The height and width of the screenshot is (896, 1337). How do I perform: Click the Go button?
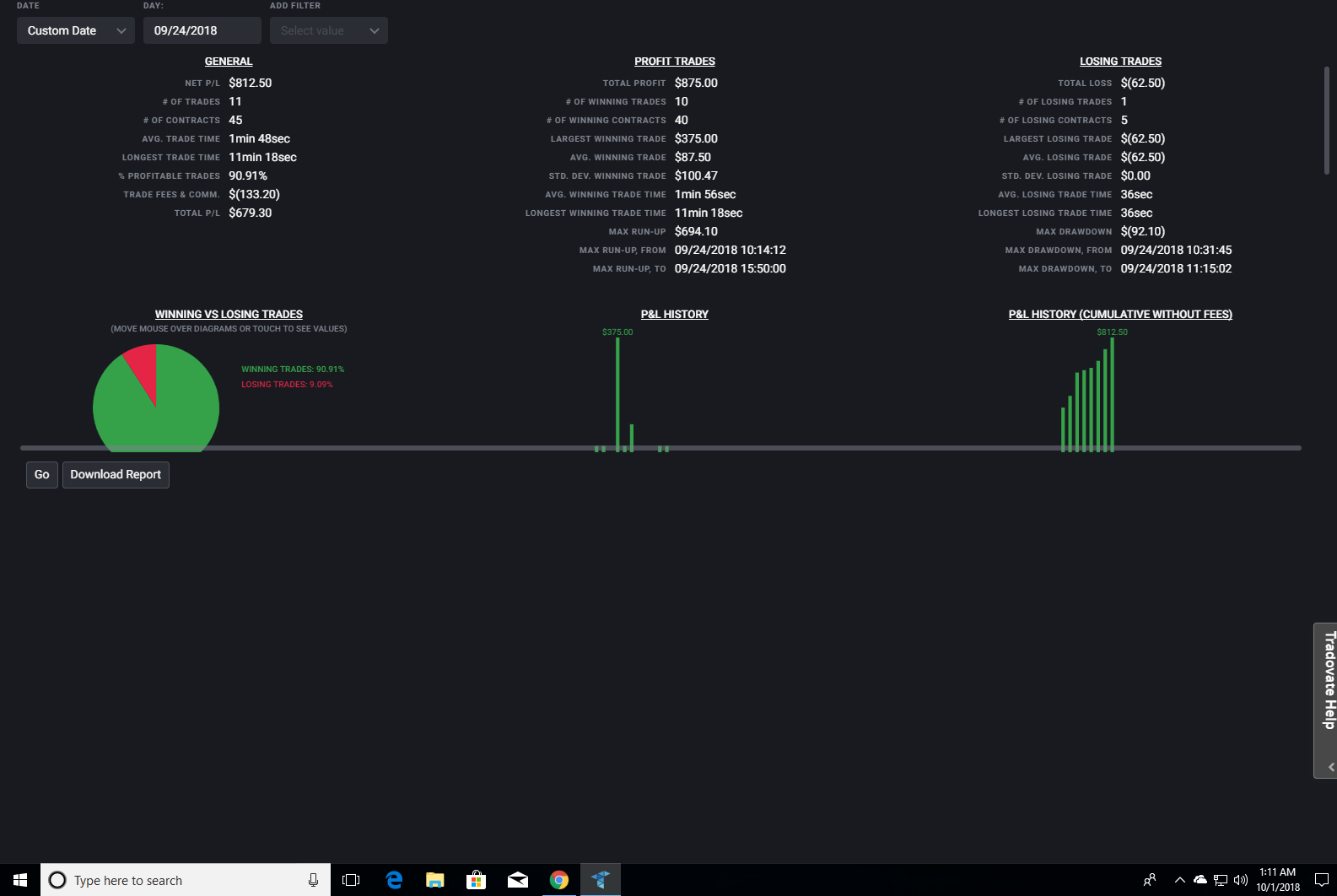42,475
